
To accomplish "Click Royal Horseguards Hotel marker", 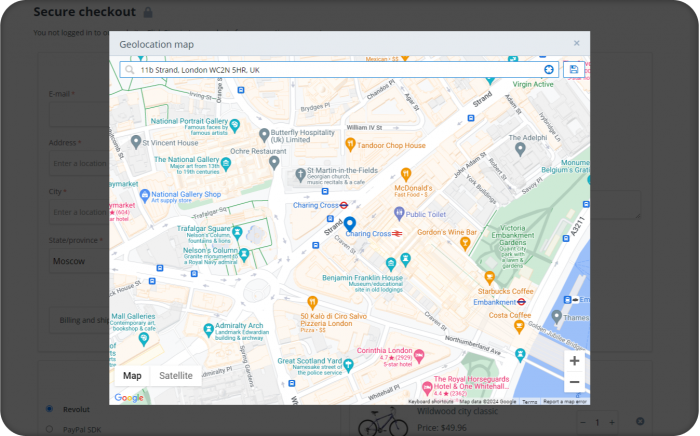I will (427, 386).
